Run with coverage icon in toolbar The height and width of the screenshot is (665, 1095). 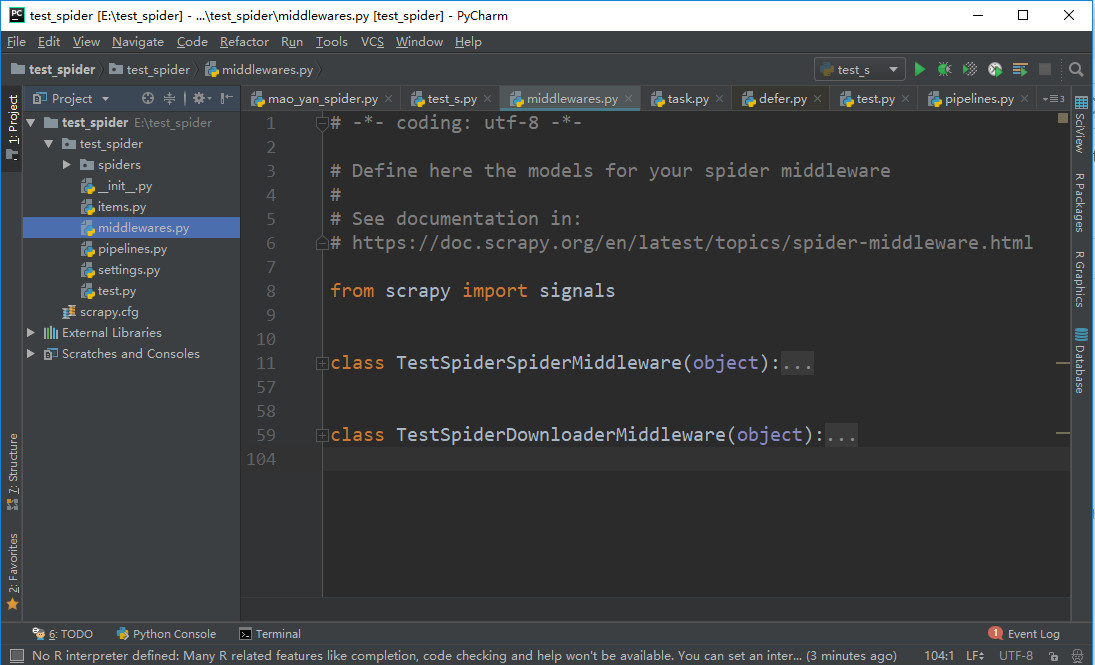969,69
